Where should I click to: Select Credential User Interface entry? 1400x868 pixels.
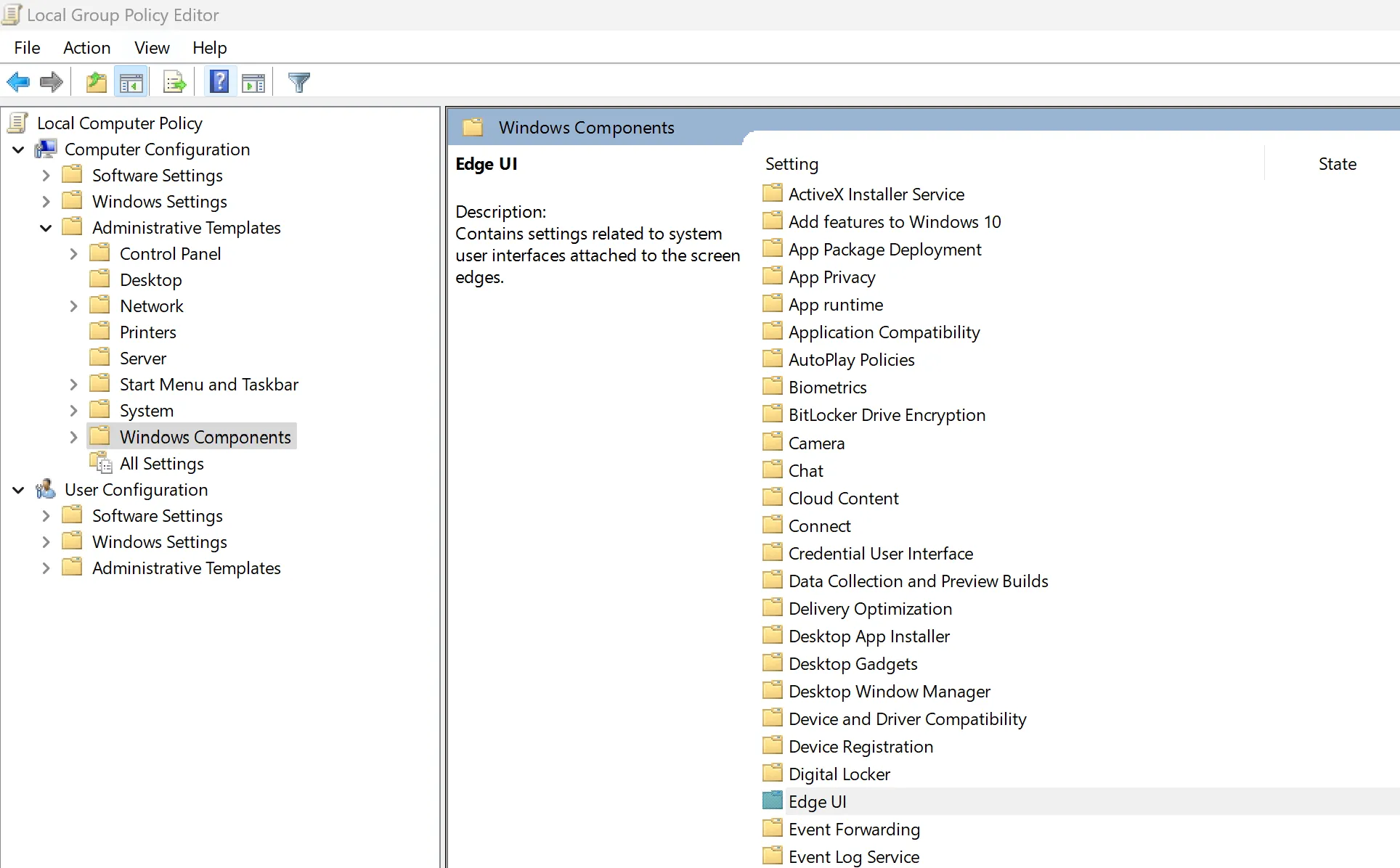point(881,553)
